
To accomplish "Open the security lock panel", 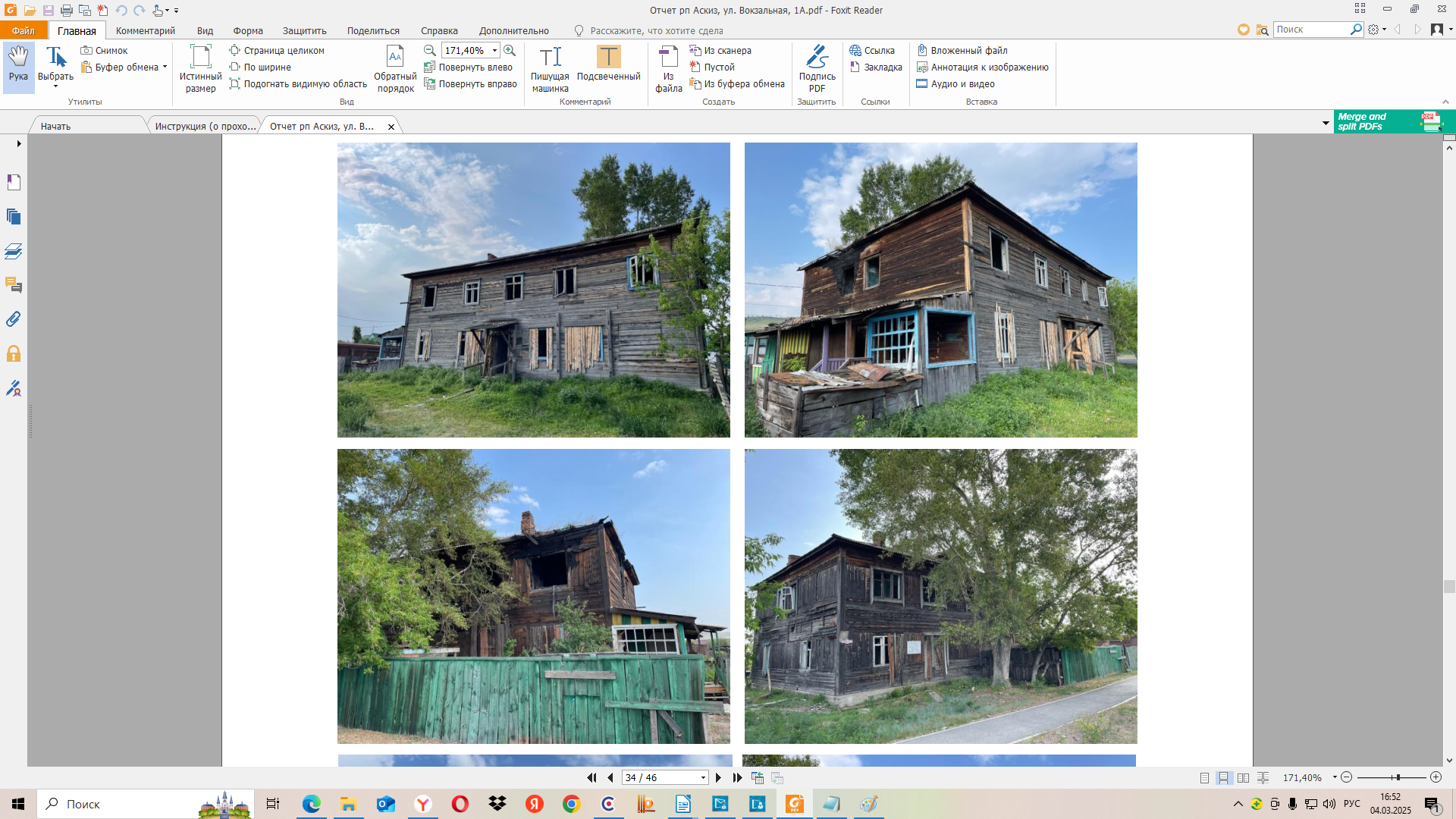I will (x=14, y=353).
